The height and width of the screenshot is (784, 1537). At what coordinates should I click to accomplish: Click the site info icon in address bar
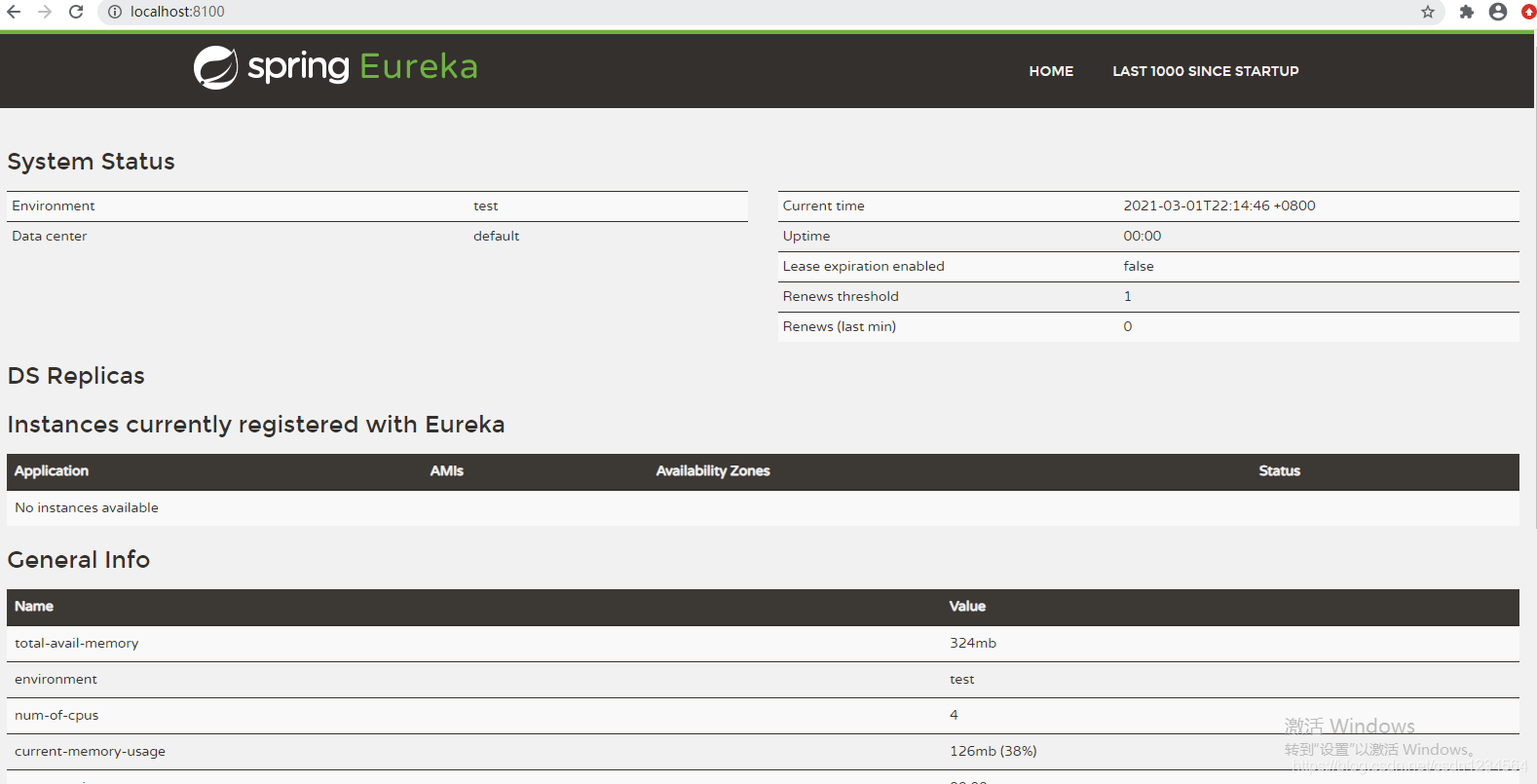point(114,12)
